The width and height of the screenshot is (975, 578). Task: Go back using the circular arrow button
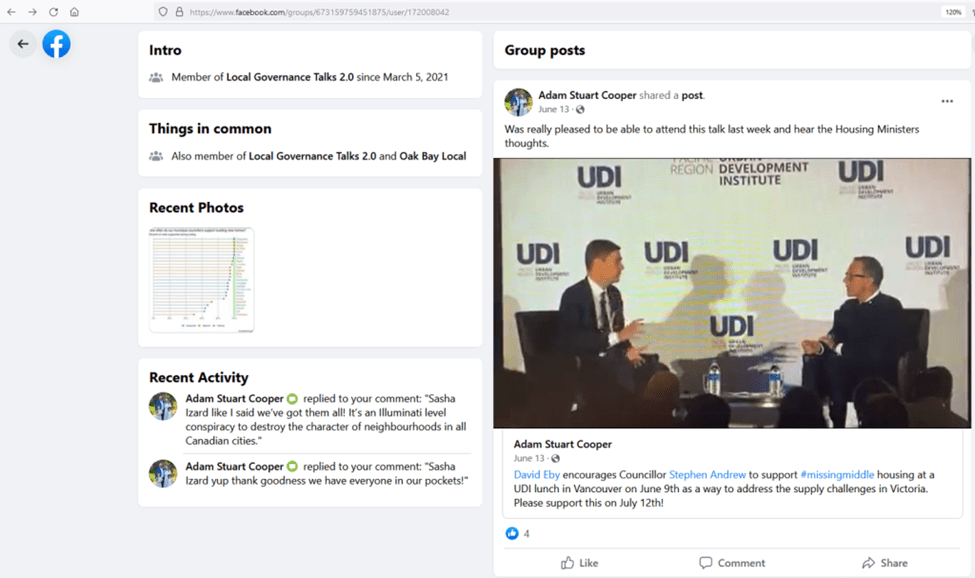[x=23, y=44]
